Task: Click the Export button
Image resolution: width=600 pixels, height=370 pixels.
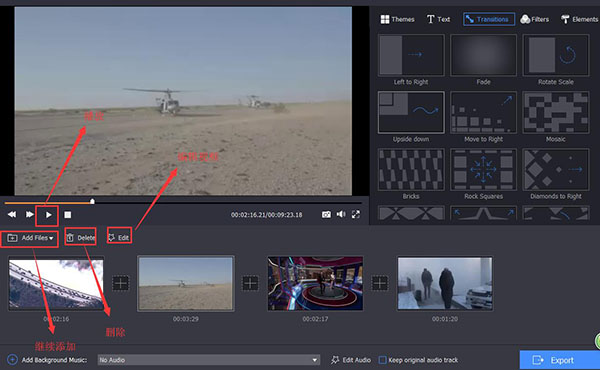Action: [x=559, y=360]
